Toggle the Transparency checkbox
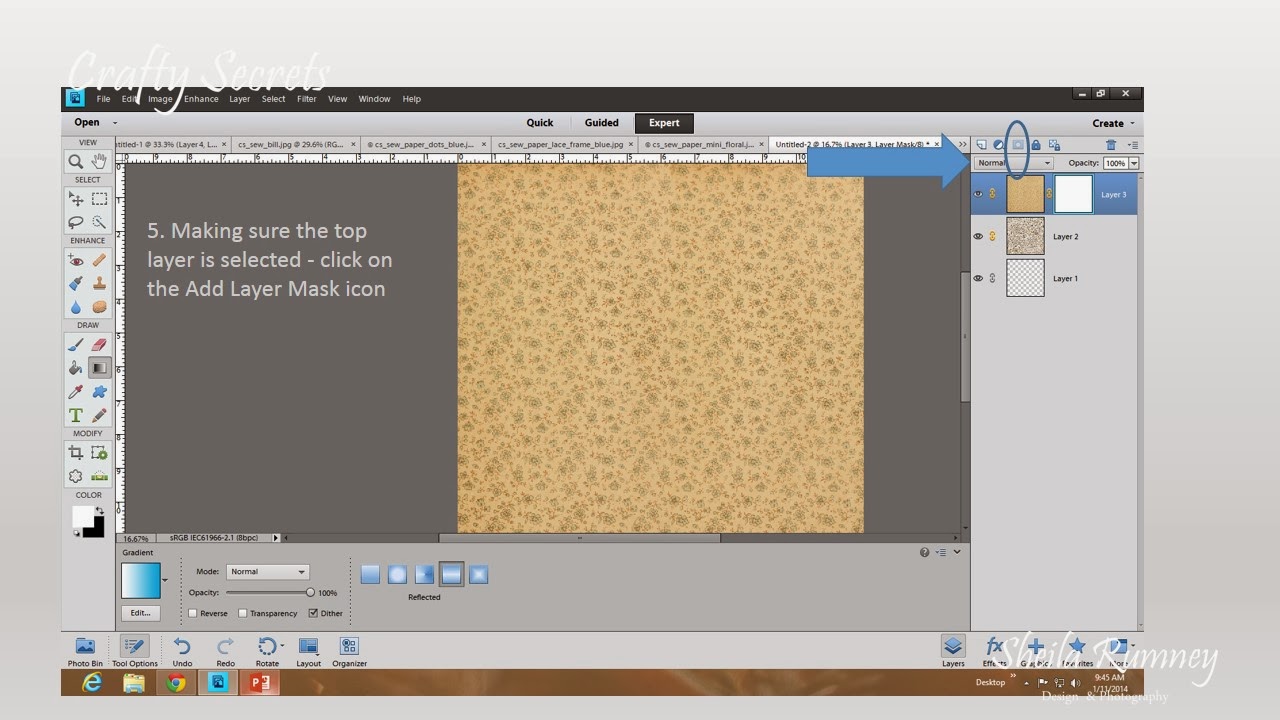The height and width of the screenshot is (720, 1280). (x=243, y=613)
